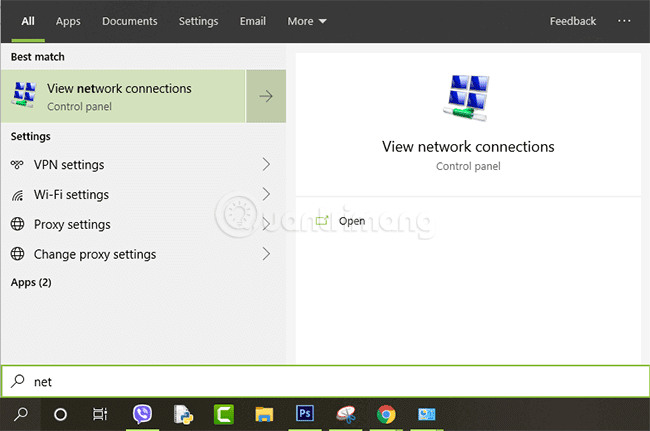Click Open in the preview pane

pos(351,221)
